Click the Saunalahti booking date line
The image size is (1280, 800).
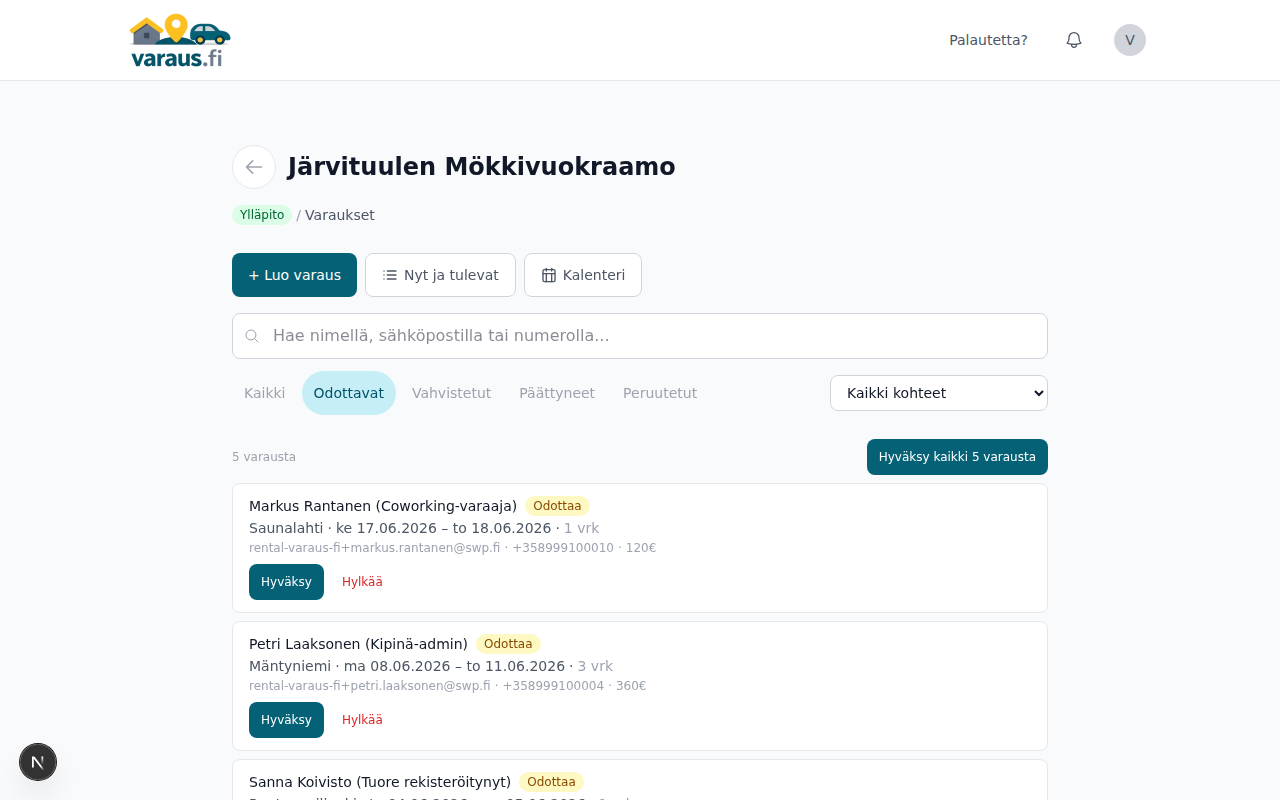[424, 528]
